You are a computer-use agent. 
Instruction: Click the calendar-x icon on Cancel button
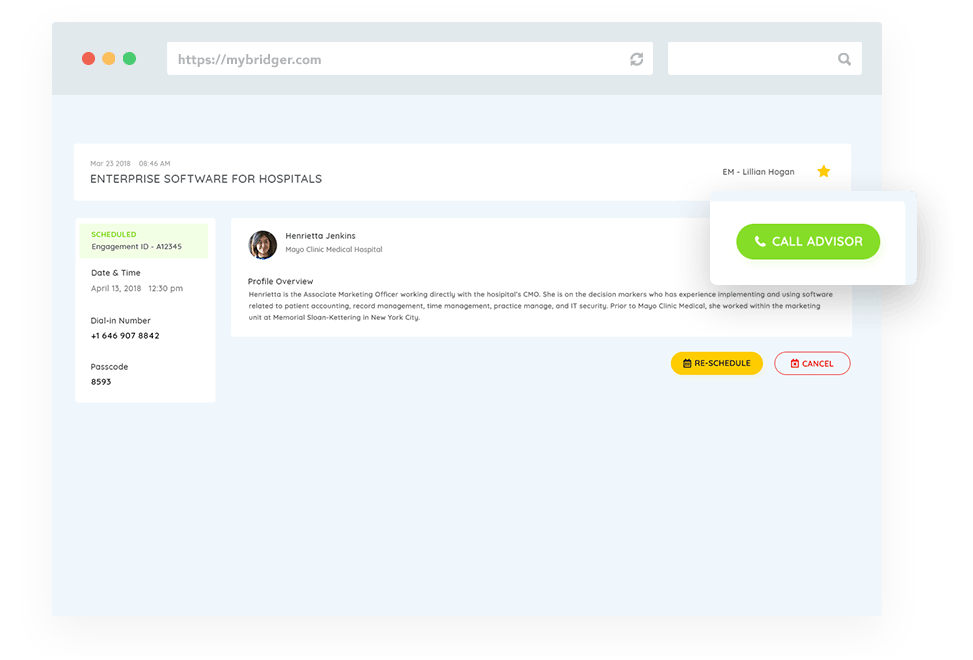(x=795, y=364)
